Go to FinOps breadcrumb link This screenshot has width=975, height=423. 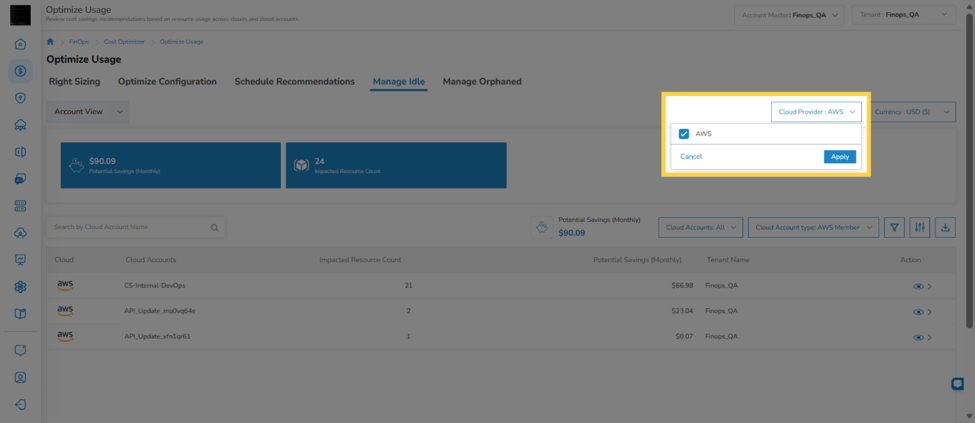79,42
